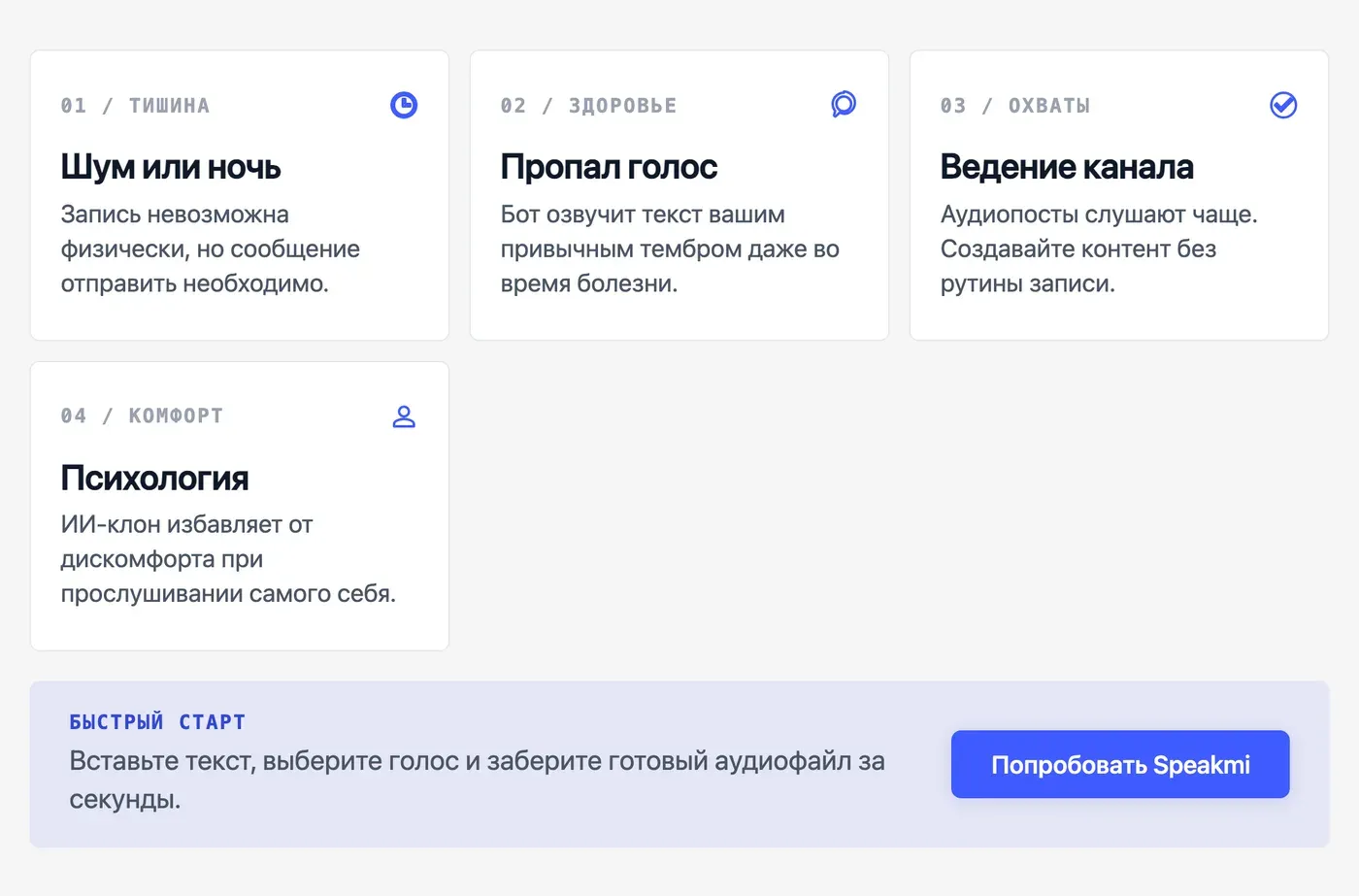Click the label "03 / ОХВАТЫ"
The height and width of the screenshot is (896, 1359).
(1015, 105)
